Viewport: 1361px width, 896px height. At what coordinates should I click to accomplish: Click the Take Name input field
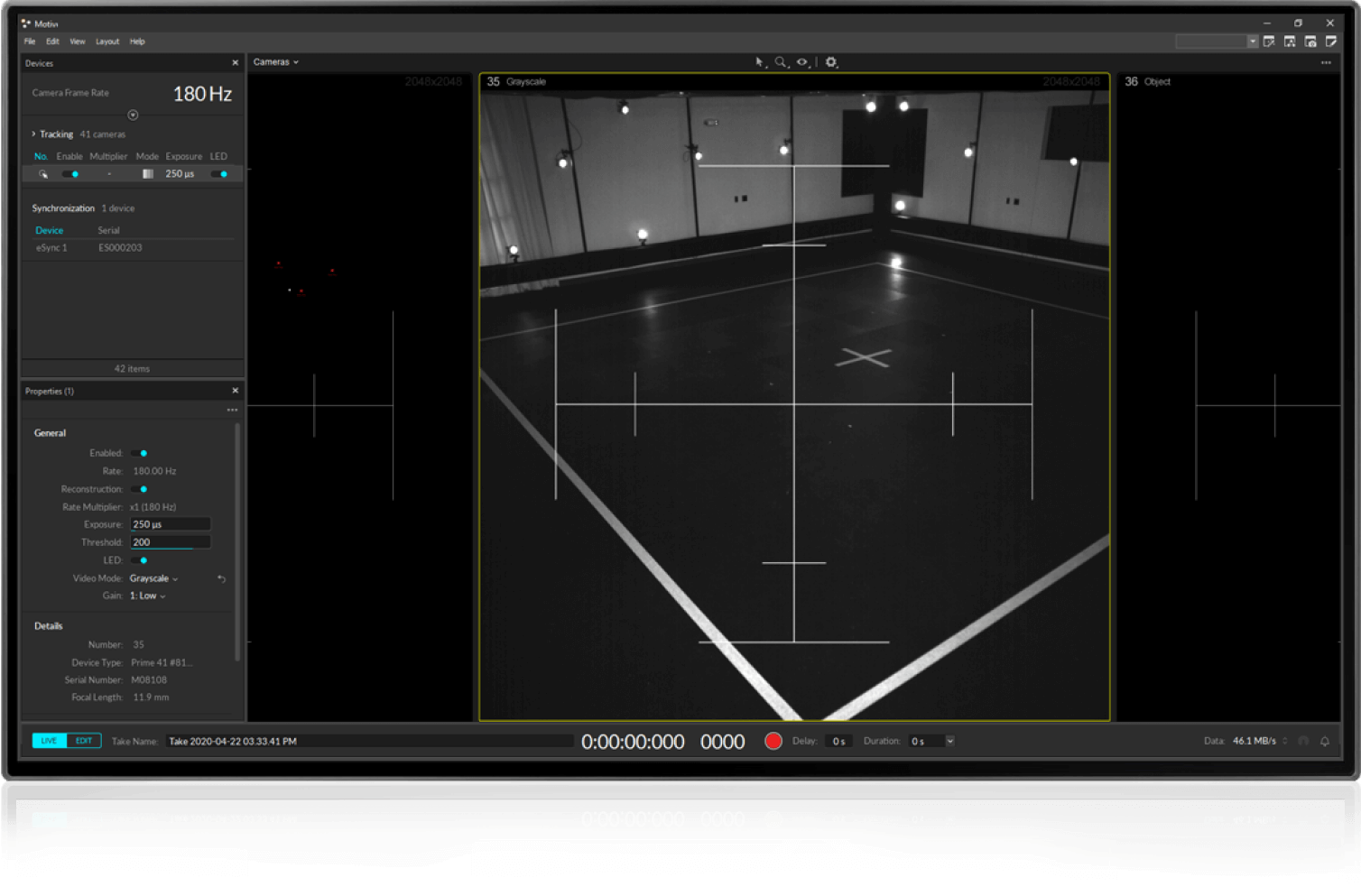(x=370, y=741)
